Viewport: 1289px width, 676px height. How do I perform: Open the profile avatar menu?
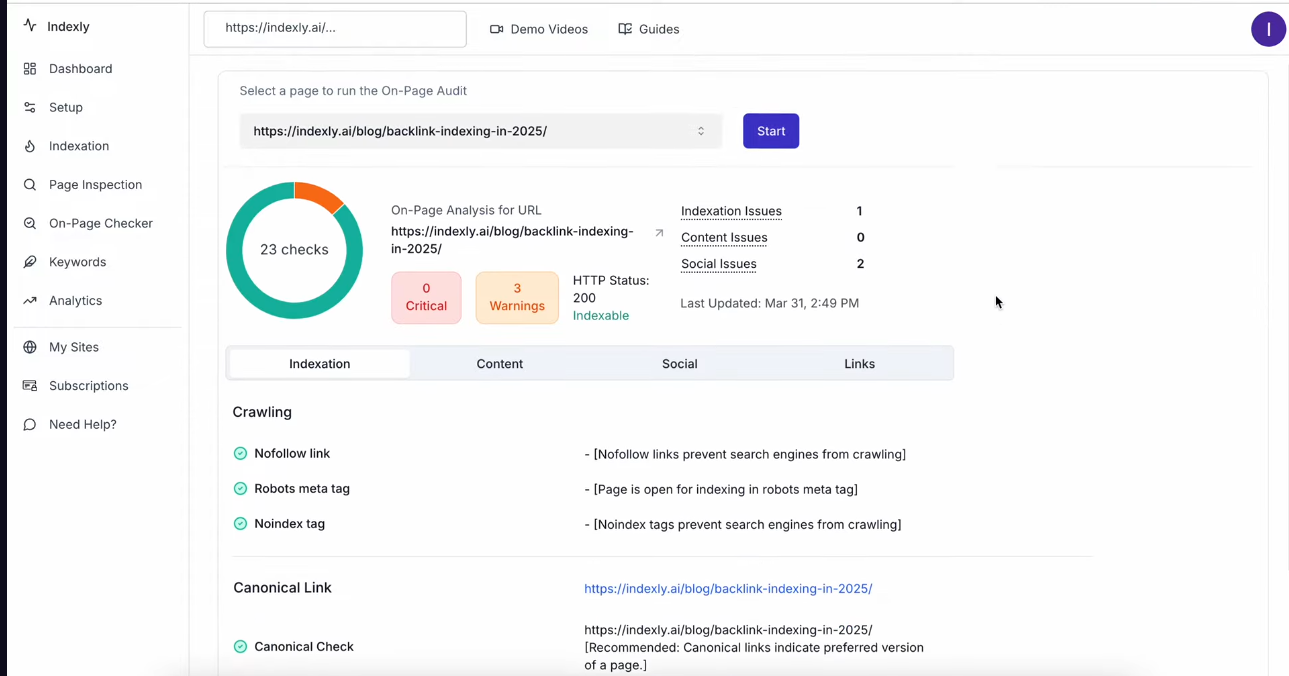pos(1268,29)
